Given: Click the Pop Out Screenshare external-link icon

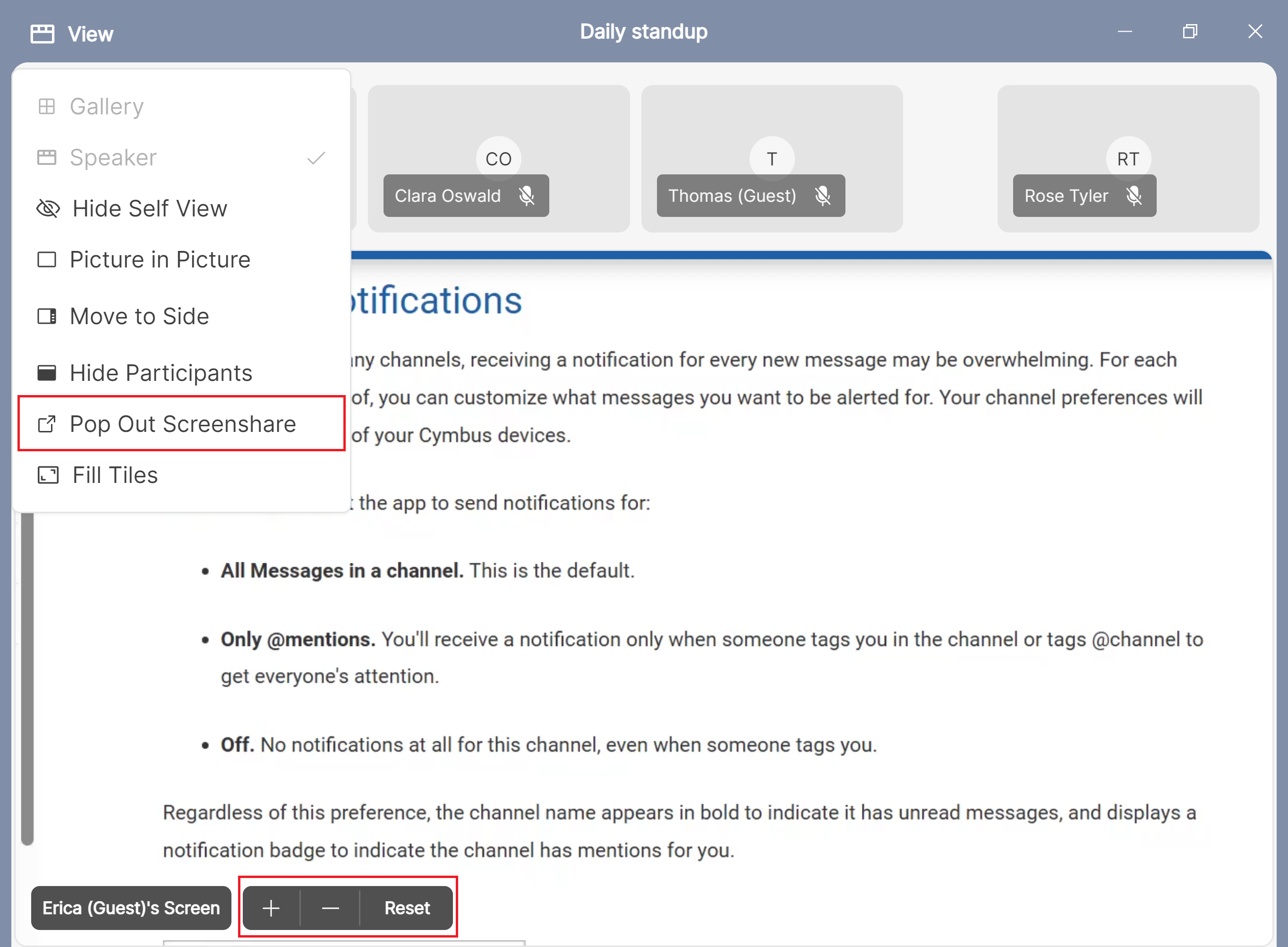Looking at the screenshot, I should tap(46, 424).
